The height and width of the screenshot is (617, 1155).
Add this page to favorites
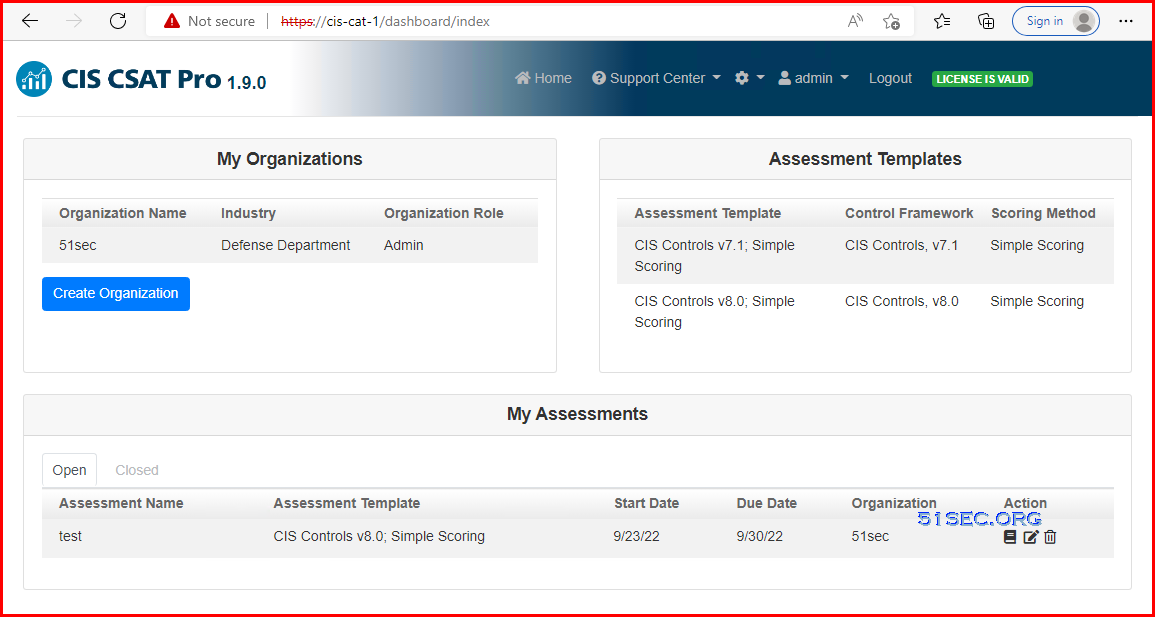[x=891, y=21]
